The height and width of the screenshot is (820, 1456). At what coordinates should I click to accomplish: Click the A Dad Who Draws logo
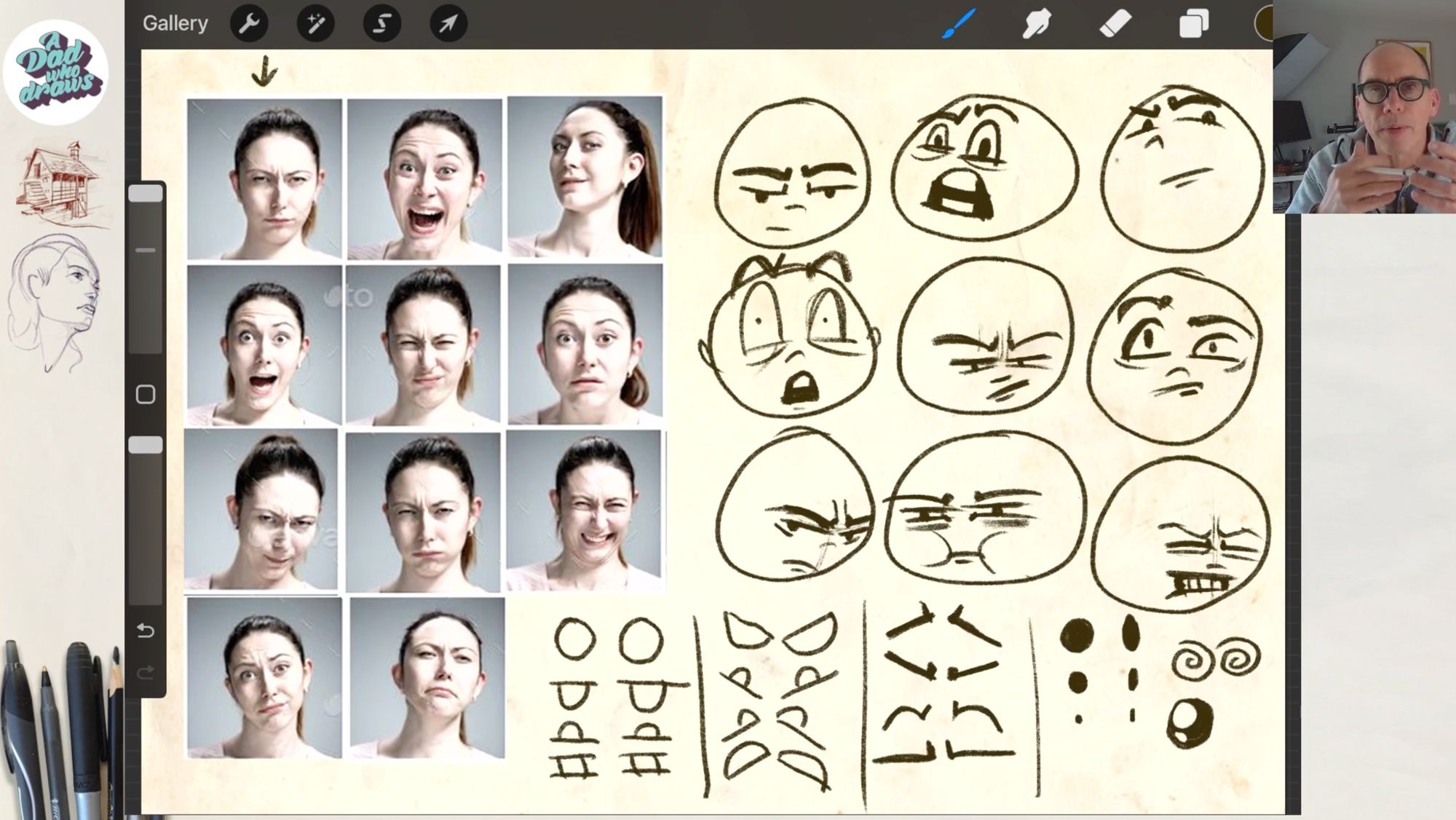tap(56, 72)
